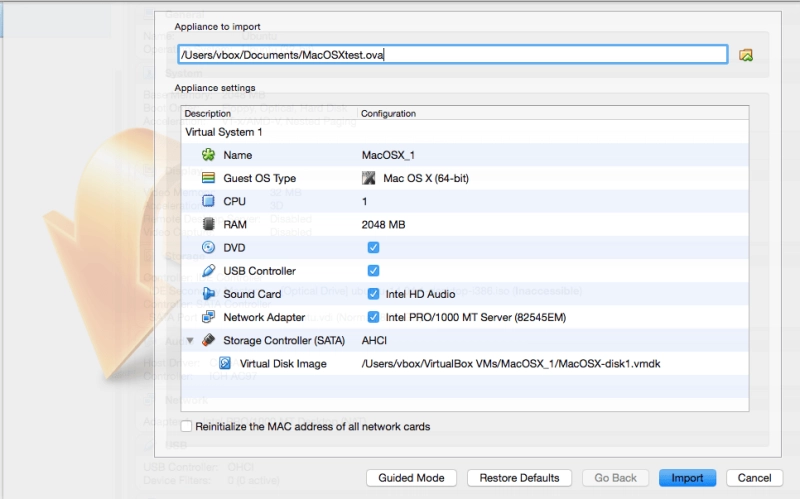This screenshot has height=499, width=800.
Task: Click the Sound Card speaker icon
Action: [208, 294]
